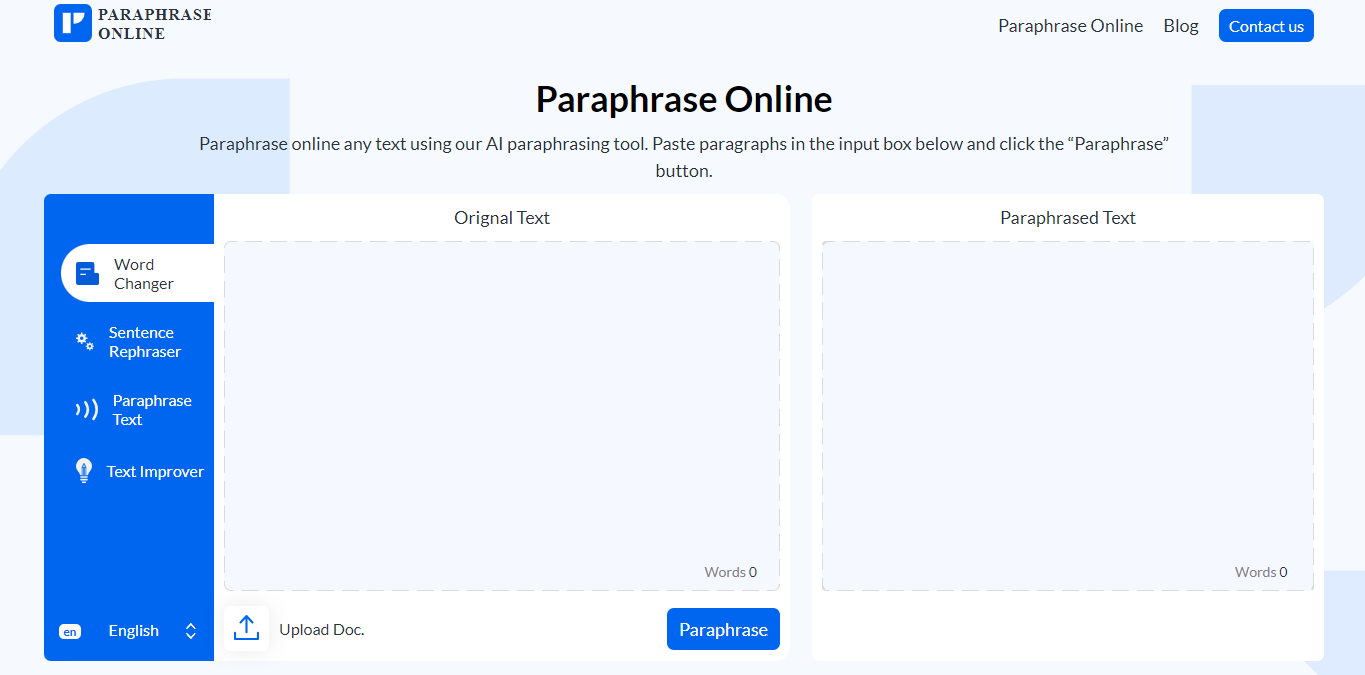The width and height of the screenshot is (1365, 675).
Task: Click 'Words 0' counter under original text
Action: [x=730, y=572]
